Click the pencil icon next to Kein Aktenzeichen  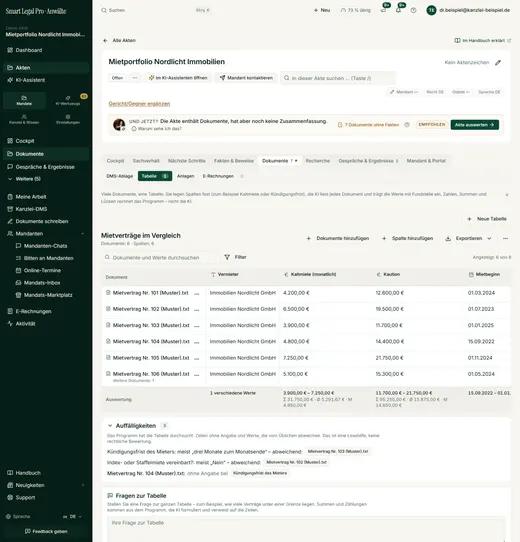pos(498,63)
